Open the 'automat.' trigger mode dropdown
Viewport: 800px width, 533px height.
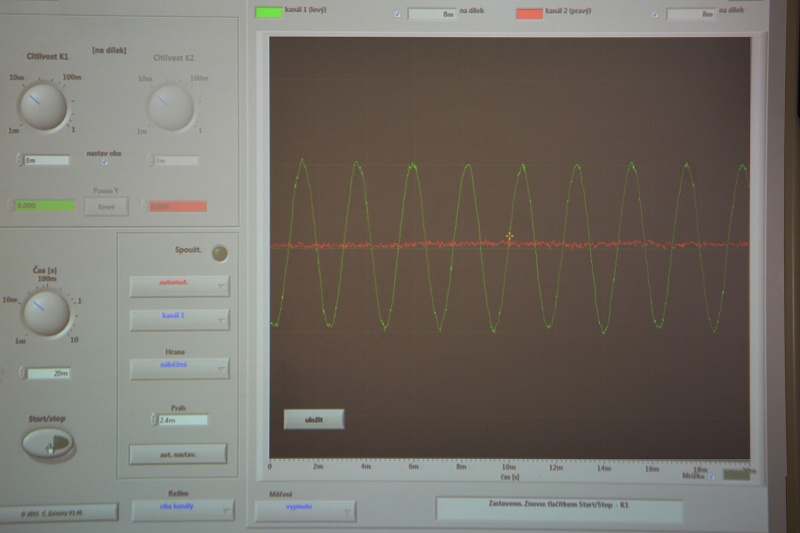point(179,286)
